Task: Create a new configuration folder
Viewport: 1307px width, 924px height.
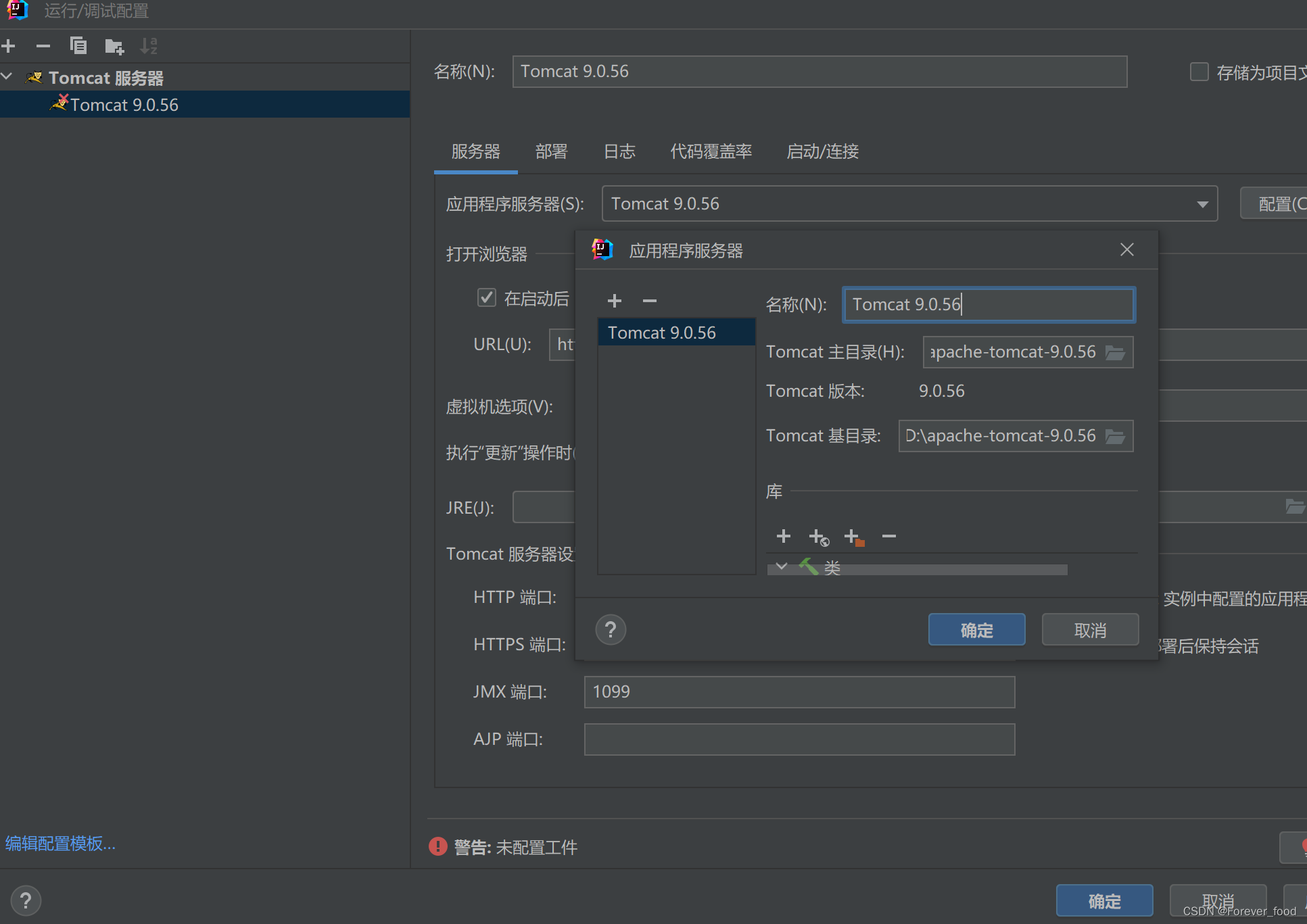Action: [x=114, y=46]
